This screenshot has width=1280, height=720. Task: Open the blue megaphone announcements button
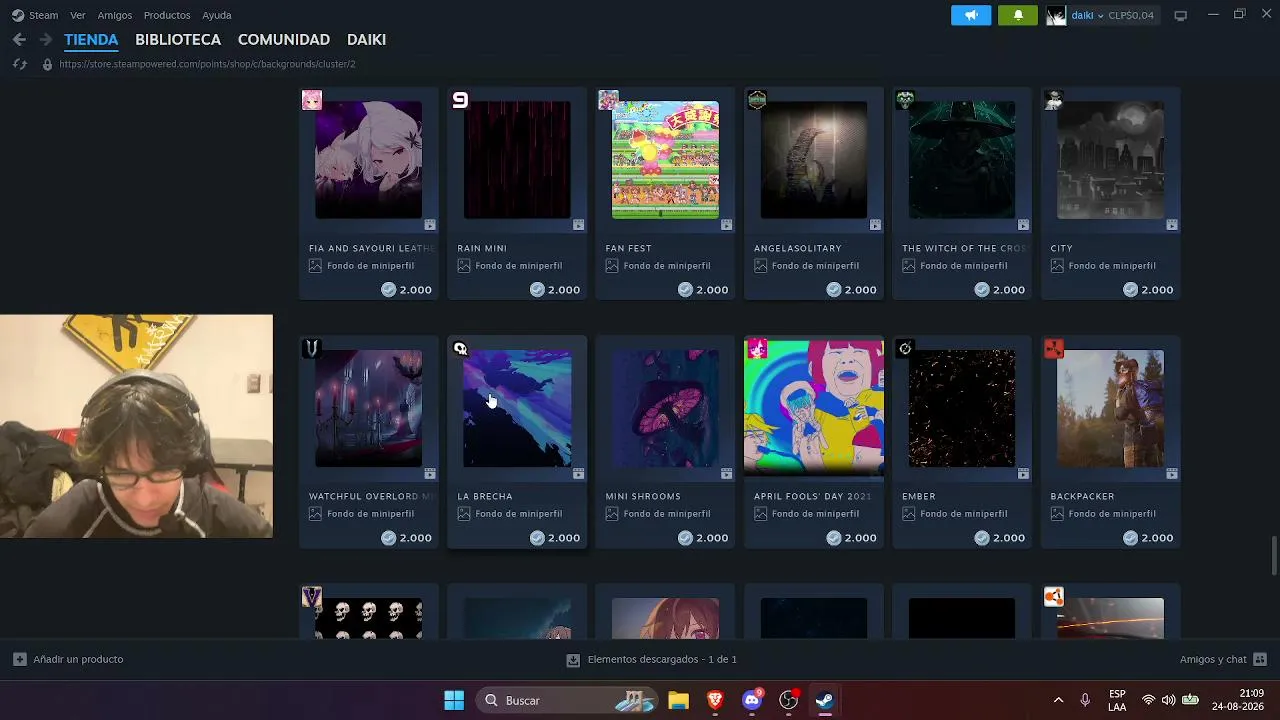click(x=971, y=15)
